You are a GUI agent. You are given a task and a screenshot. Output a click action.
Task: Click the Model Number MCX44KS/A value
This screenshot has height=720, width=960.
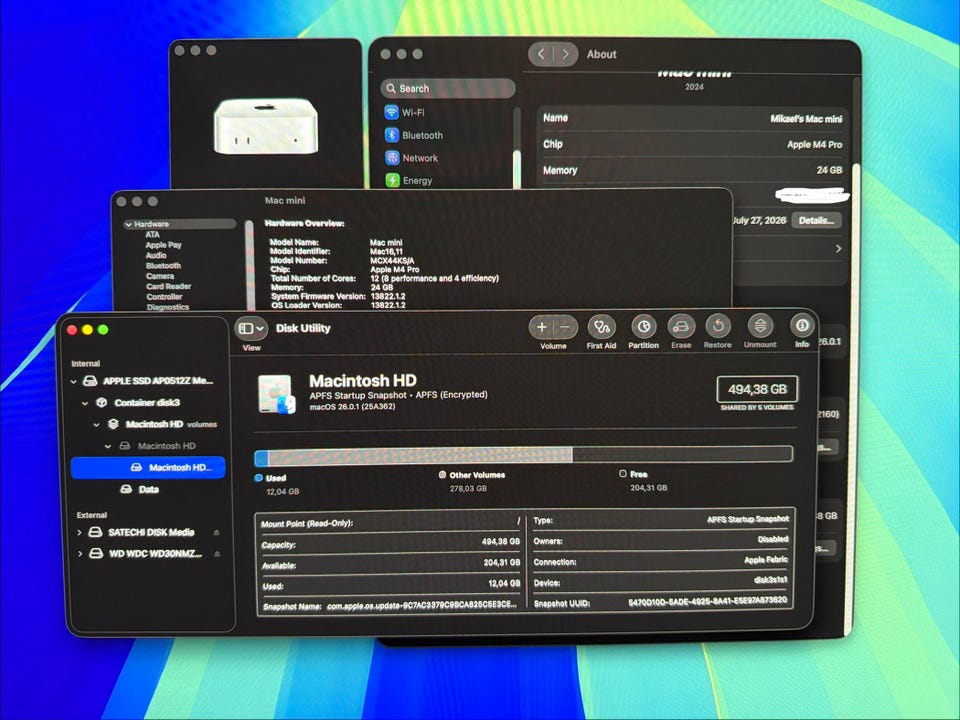pos(392,260)
